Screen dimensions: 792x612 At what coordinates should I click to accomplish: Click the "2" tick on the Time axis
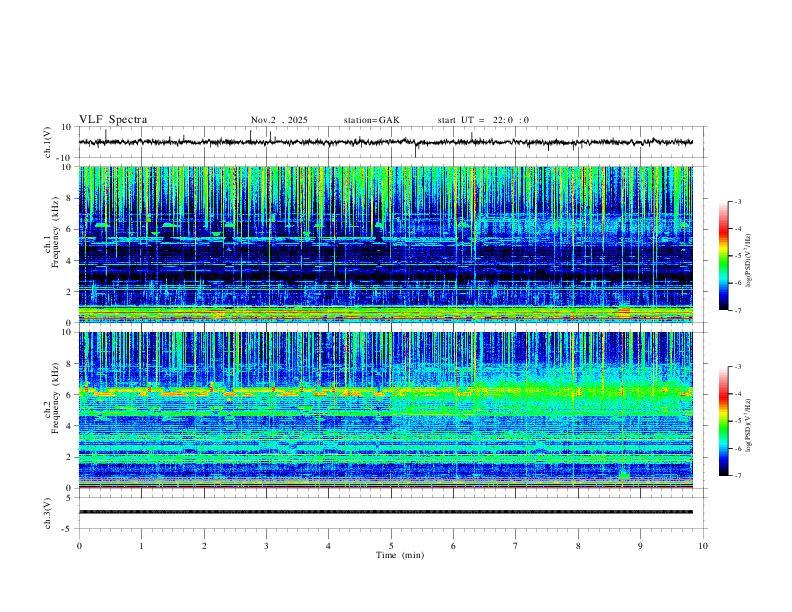[x=204, y=546]
